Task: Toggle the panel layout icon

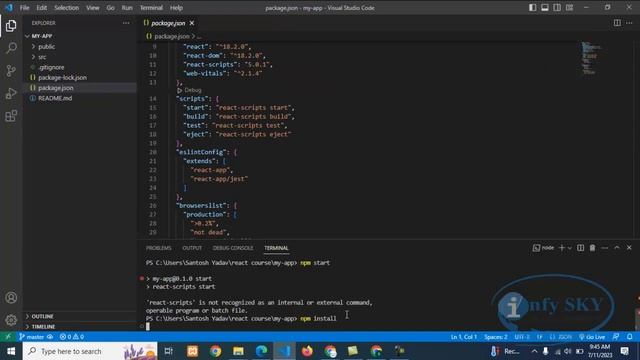Action: click(545, 8)
